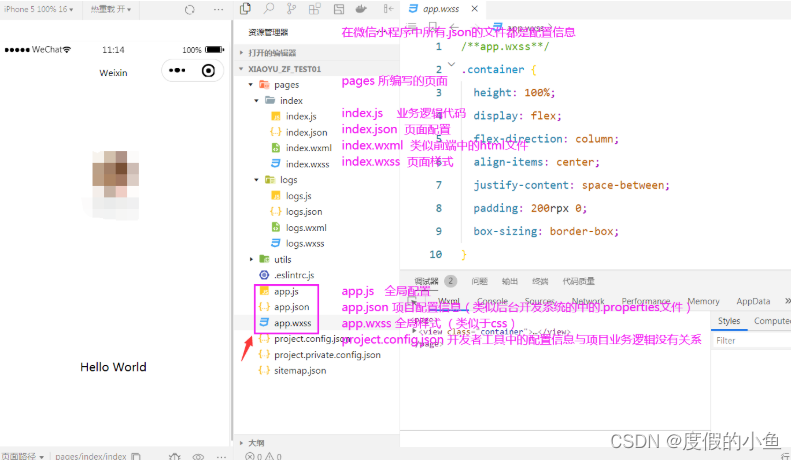797x460 pixels.
Task: Open the Memory DevTools tab
Action: pos(703,301)
